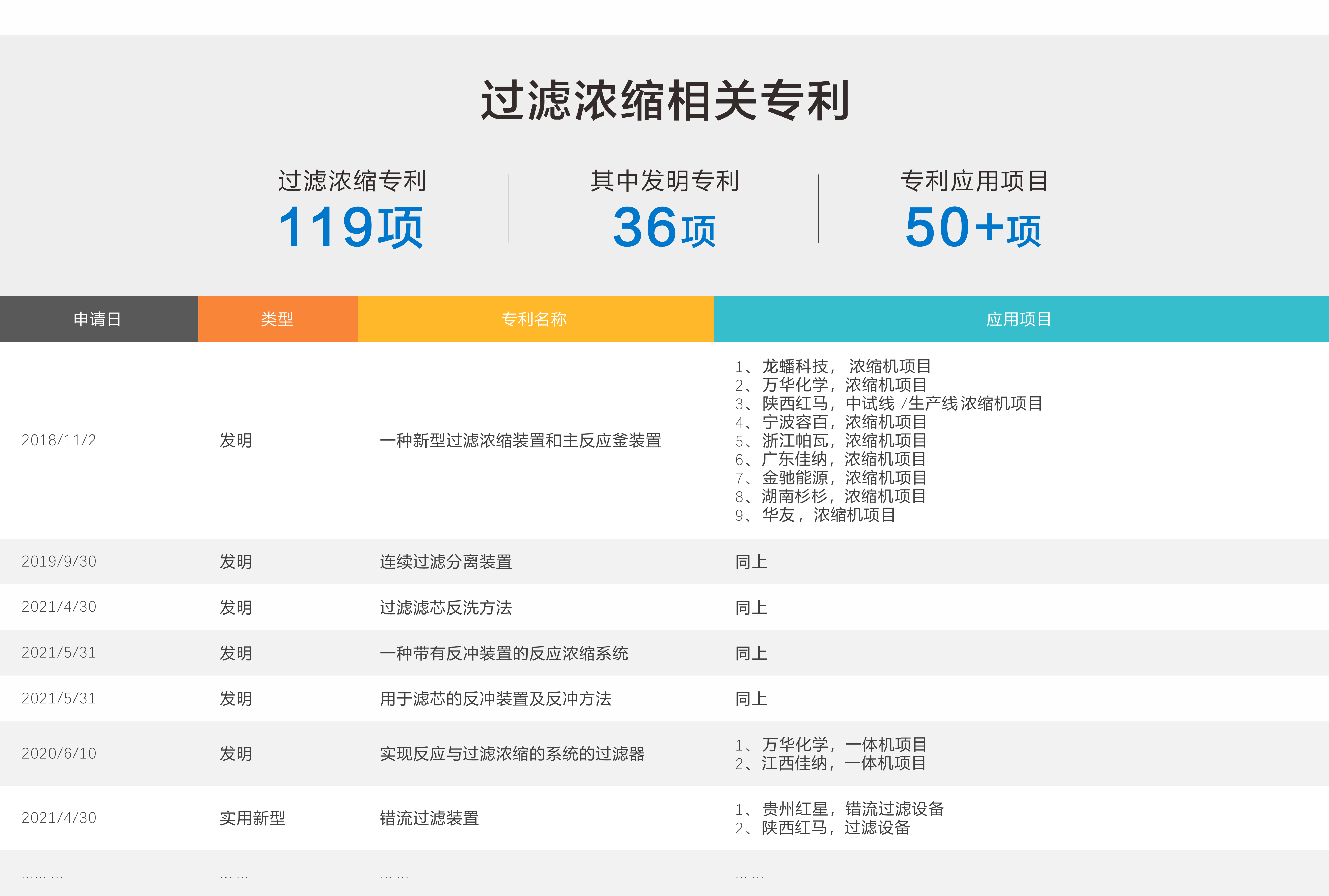Click project 龙蟠科技，浓缩机项目

click(x=846, y=366)
